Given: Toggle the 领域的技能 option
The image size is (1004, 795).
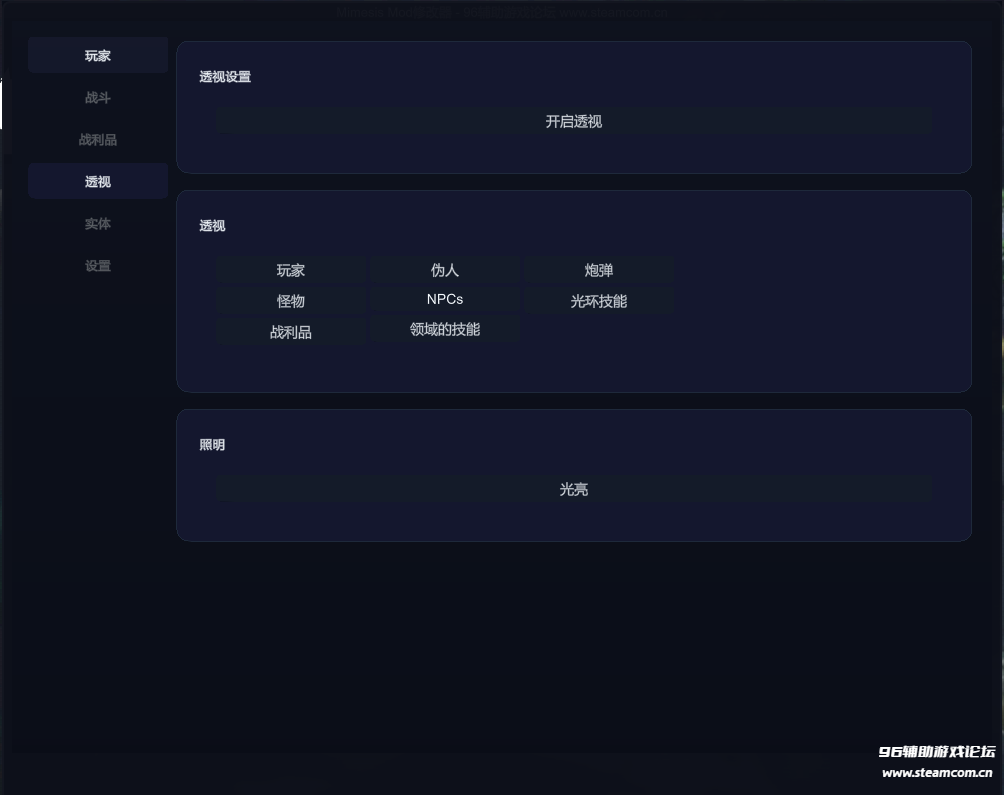Looking at the screenshot, I should tap(445, 330).
